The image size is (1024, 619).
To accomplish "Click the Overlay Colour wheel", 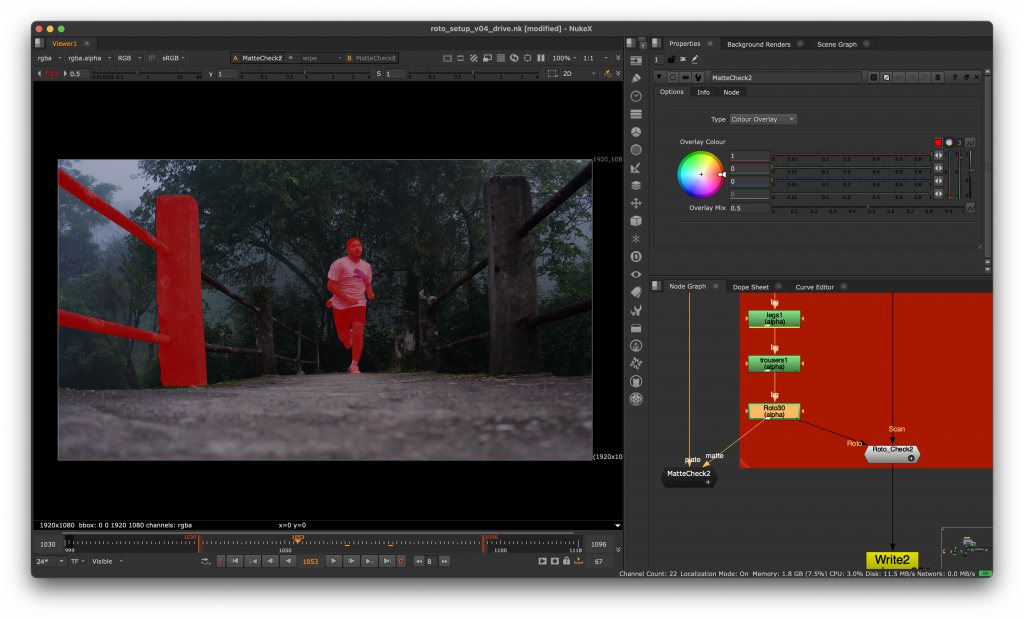I will pos(700,174).
